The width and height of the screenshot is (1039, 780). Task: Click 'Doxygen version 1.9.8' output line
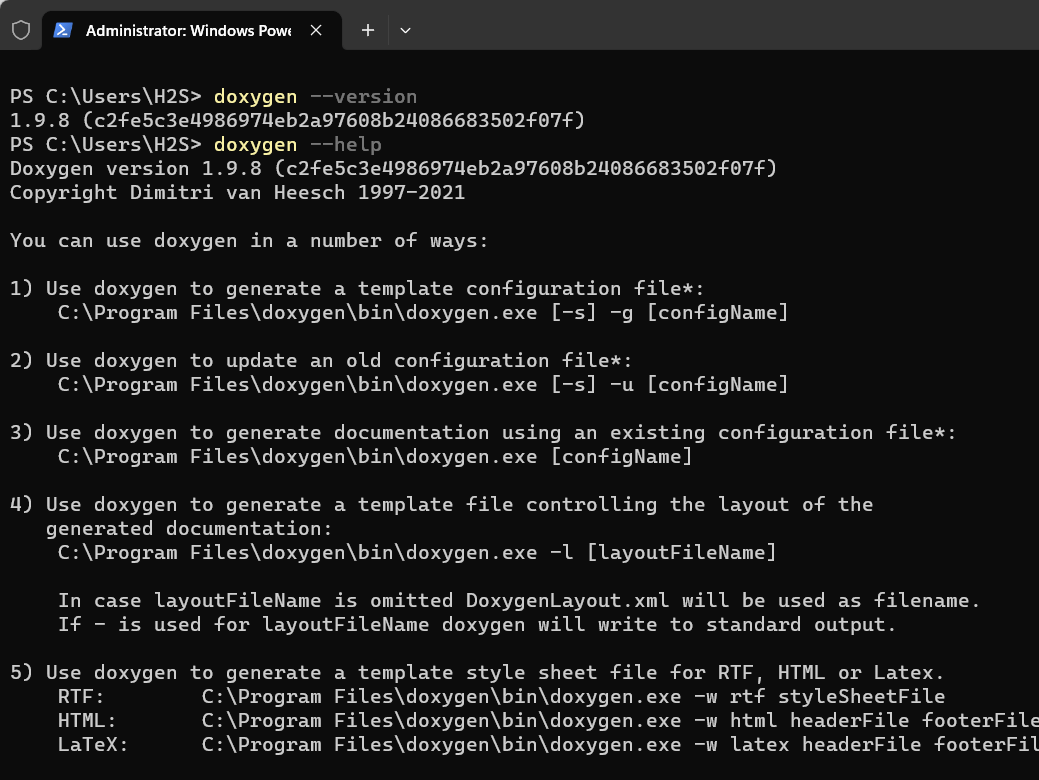pos(393,168)
